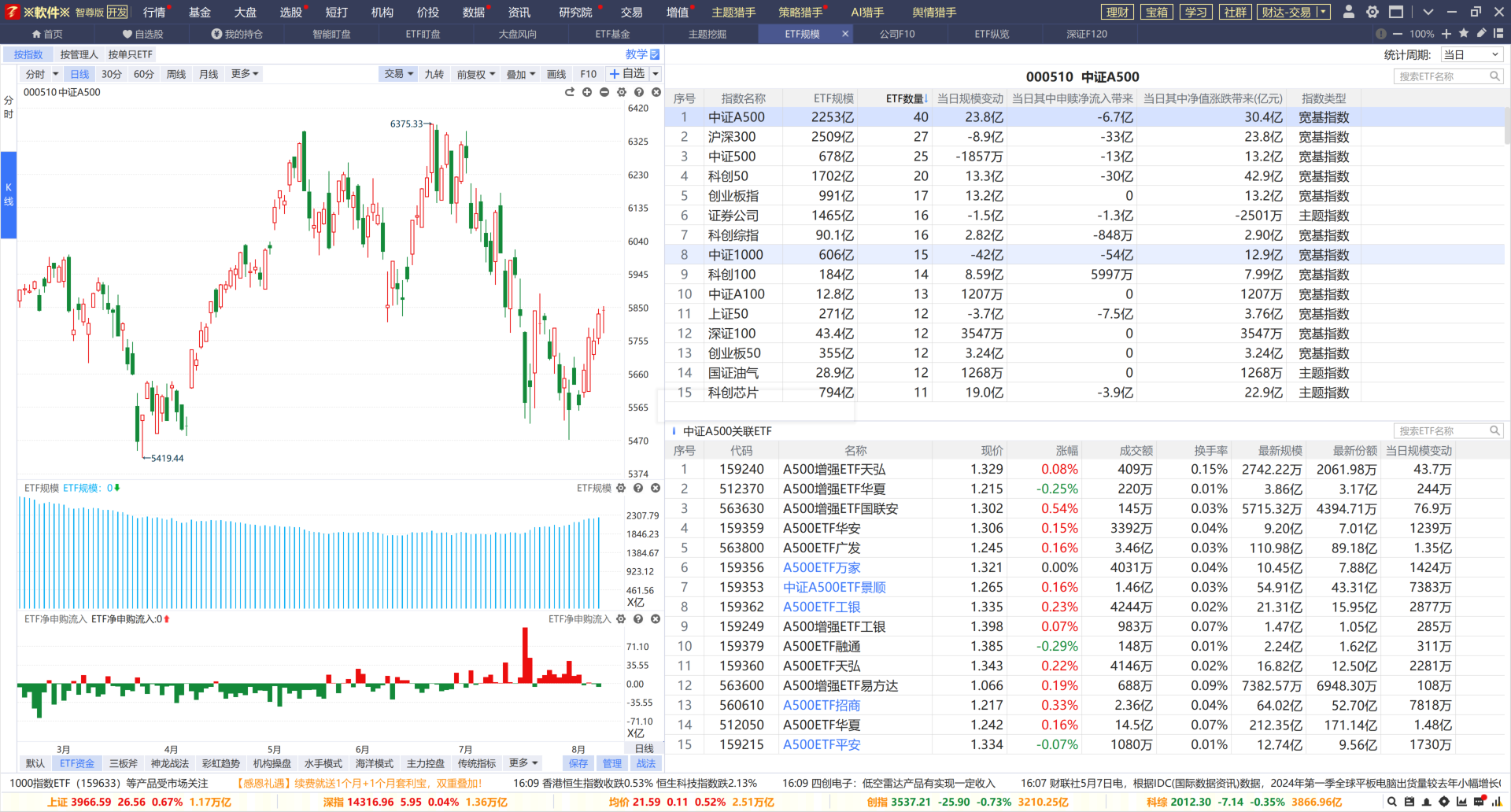The width and height of the screenshot is (1511, 812).
Task: Click the star favorite icon beside zoom
Action: coord(1464,34)
